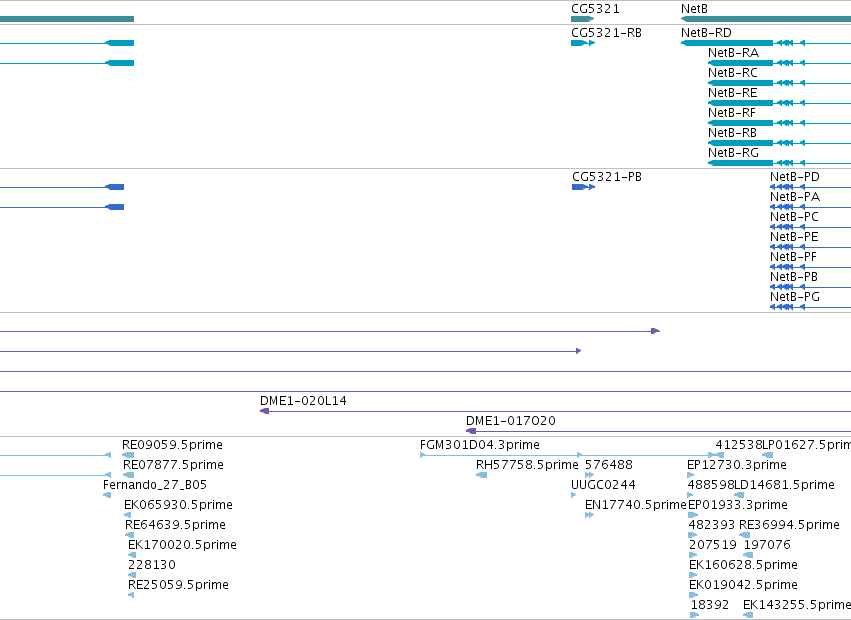
Task: Click the EP01933.3prime EST label
Action: click(x=738, y=505)
